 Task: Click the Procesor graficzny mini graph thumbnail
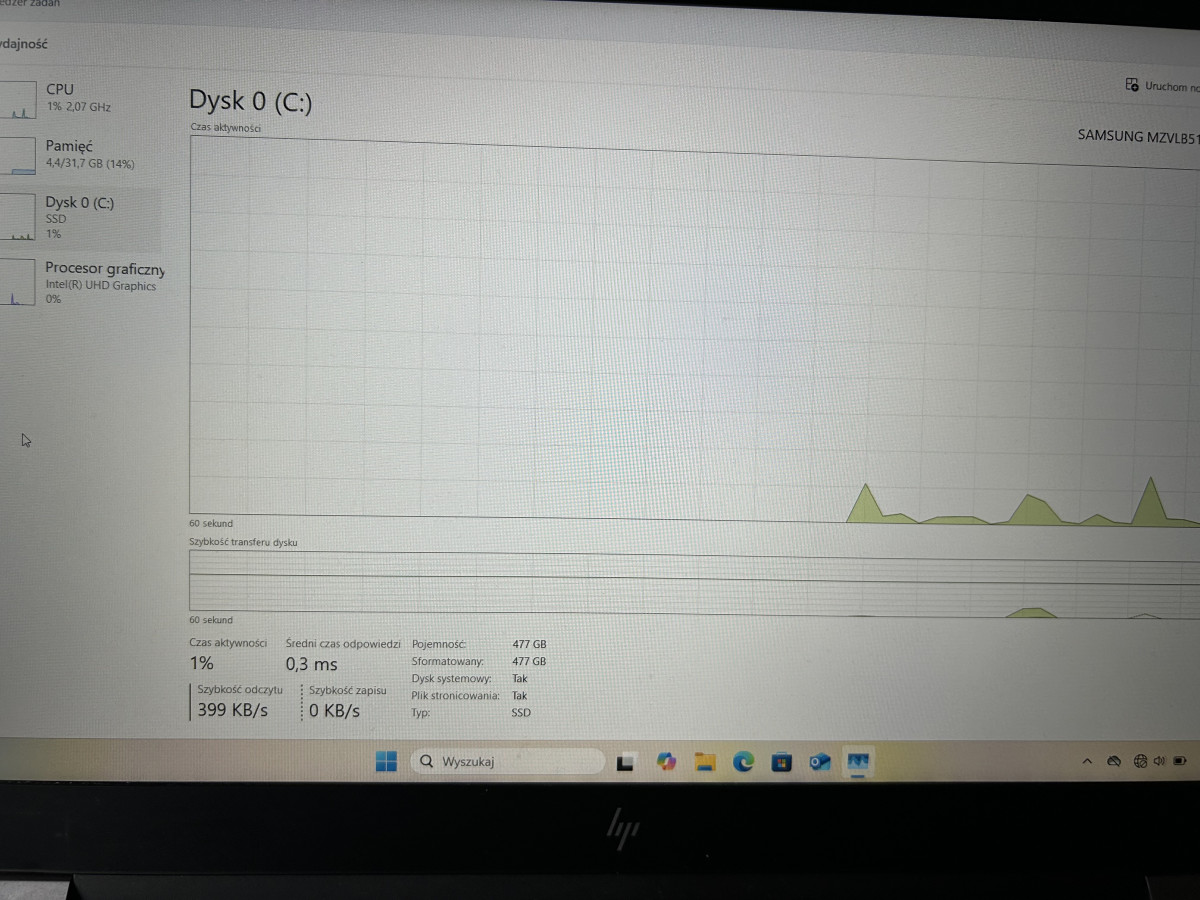pyautogui.click(x=18, y=284)
